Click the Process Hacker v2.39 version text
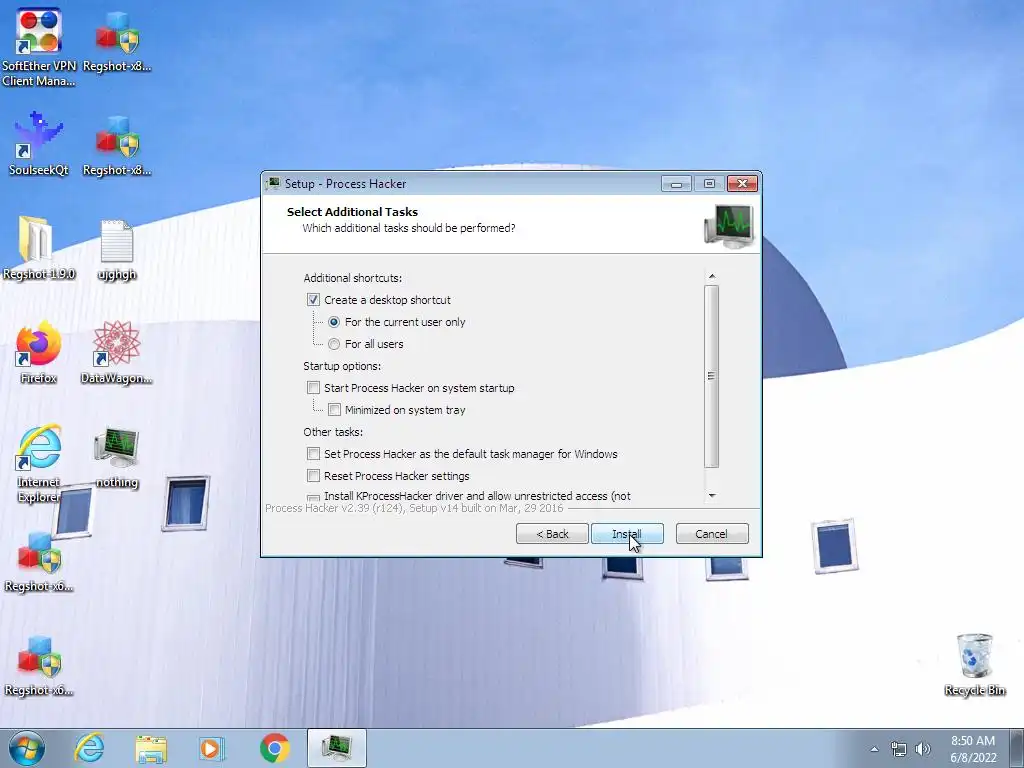This screenshot has height=768, width=1024. tap(414, 508)
